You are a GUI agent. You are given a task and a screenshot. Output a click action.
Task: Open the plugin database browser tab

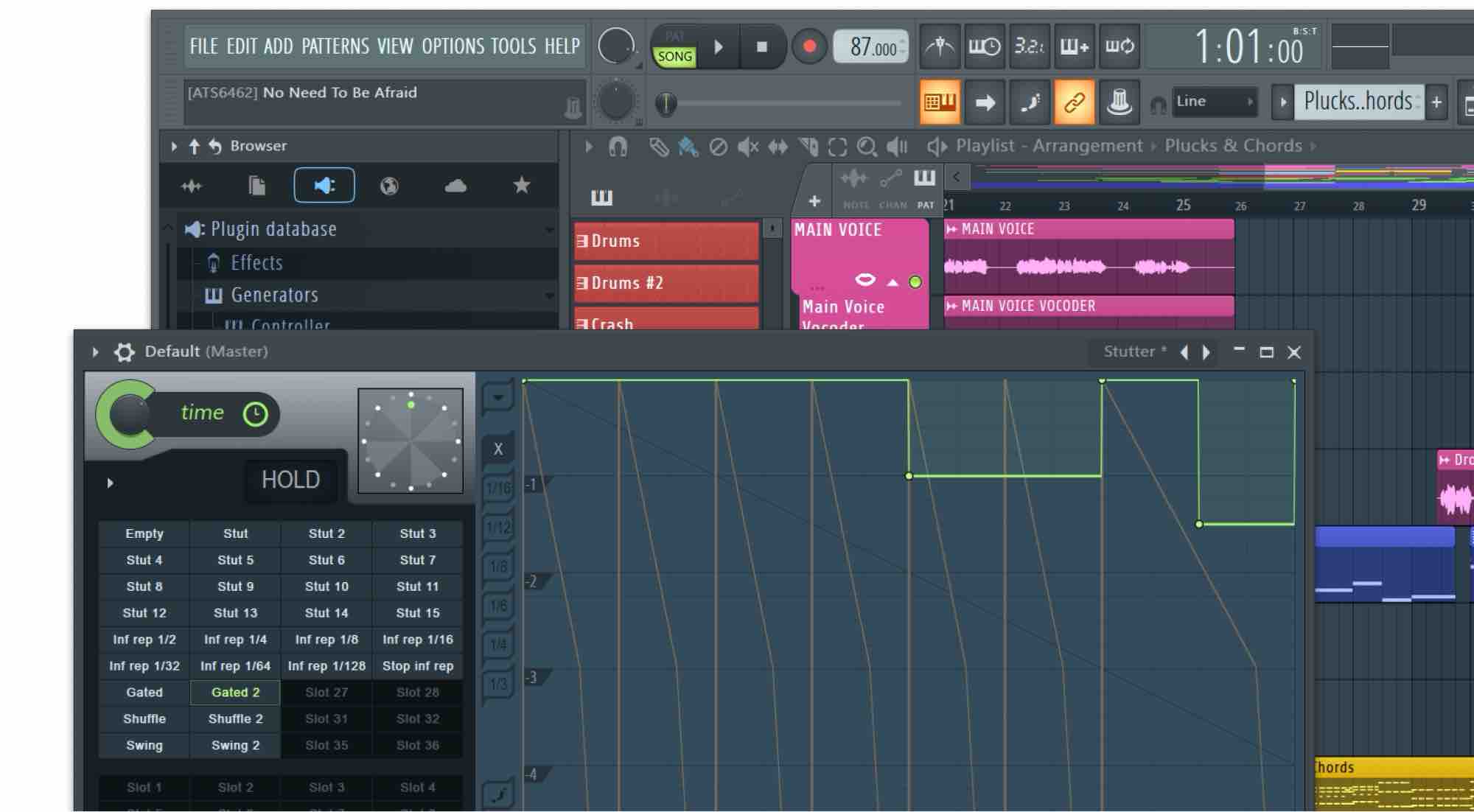[x=324, y=185]
